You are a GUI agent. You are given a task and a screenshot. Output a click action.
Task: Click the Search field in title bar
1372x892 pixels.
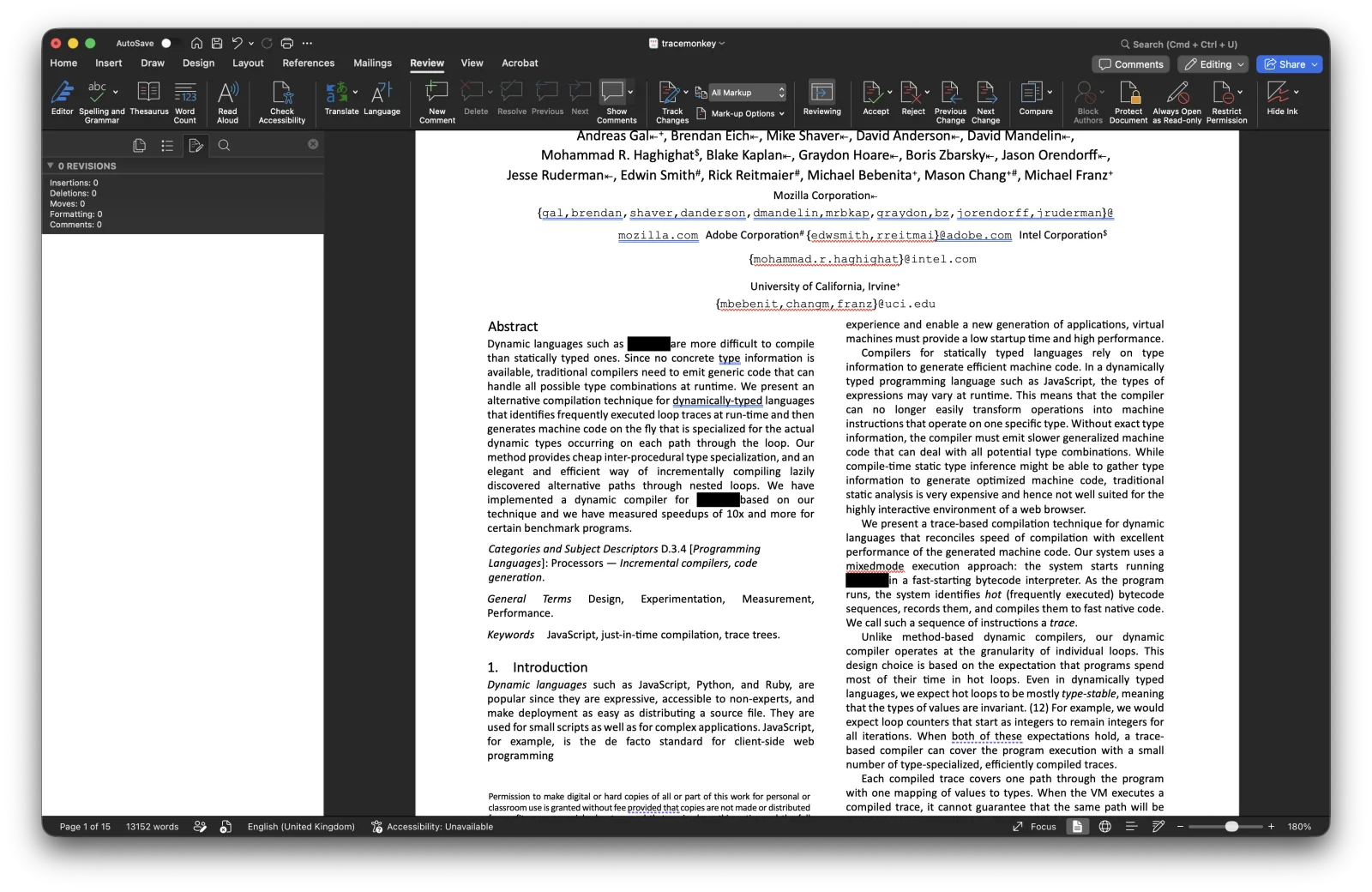coord(1179,44)
